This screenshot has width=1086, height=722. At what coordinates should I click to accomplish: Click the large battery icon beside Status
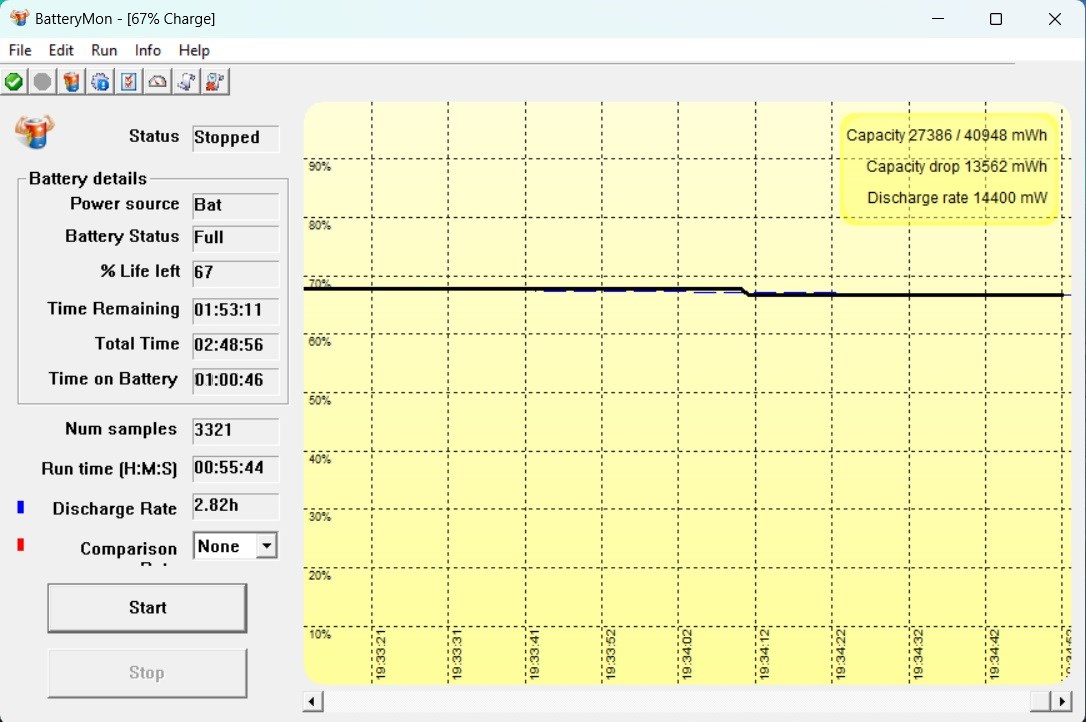(x=35, y=132)
